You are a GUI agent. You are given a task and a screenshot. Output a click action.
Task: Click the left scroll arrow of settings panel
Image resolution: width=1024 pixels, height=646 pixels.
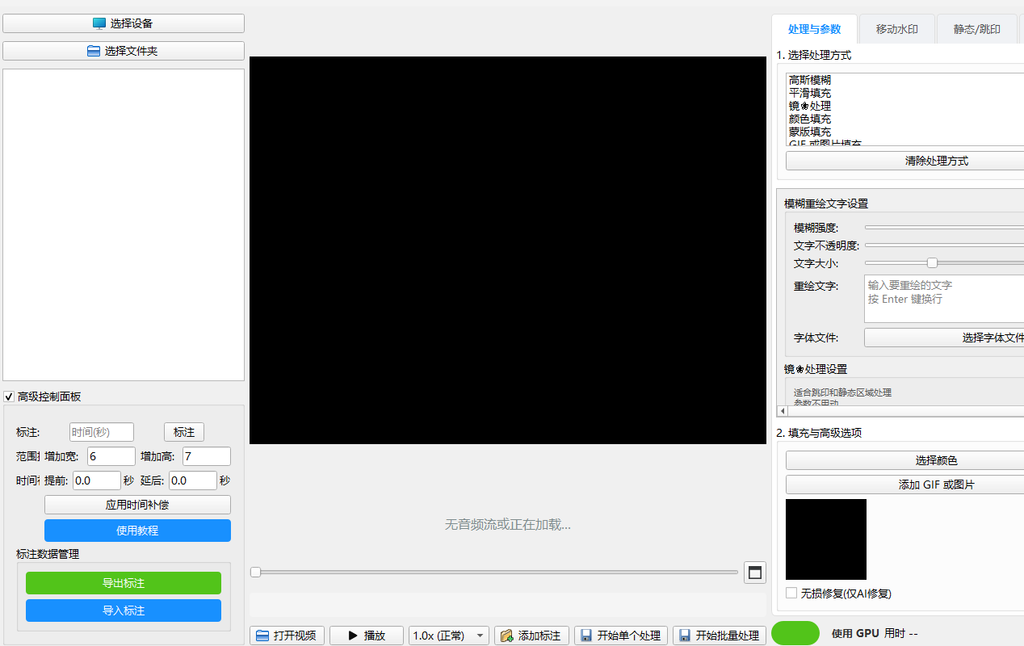point(782,411)
